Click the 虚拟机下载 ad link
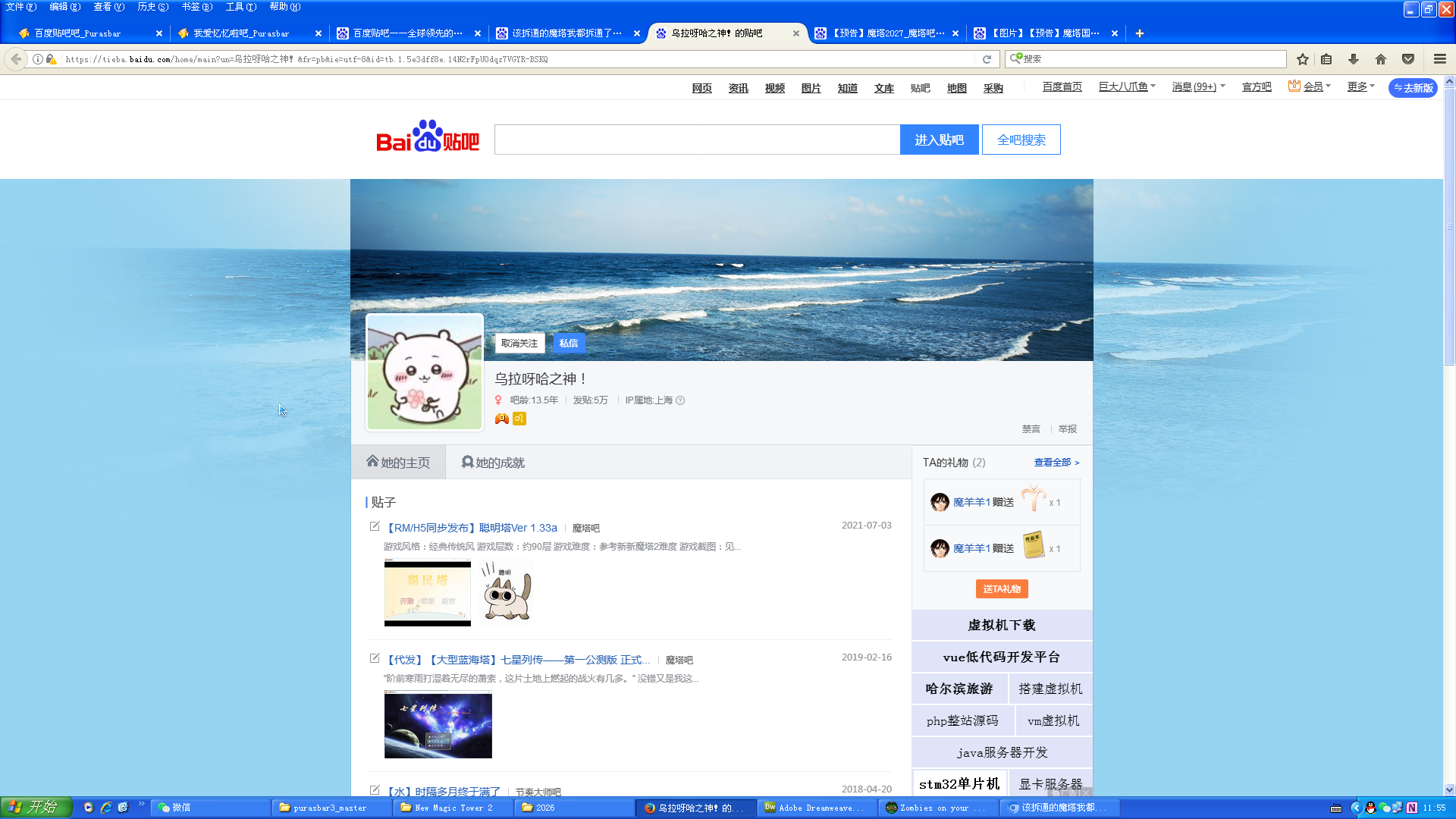 [x=1002, y=625]
